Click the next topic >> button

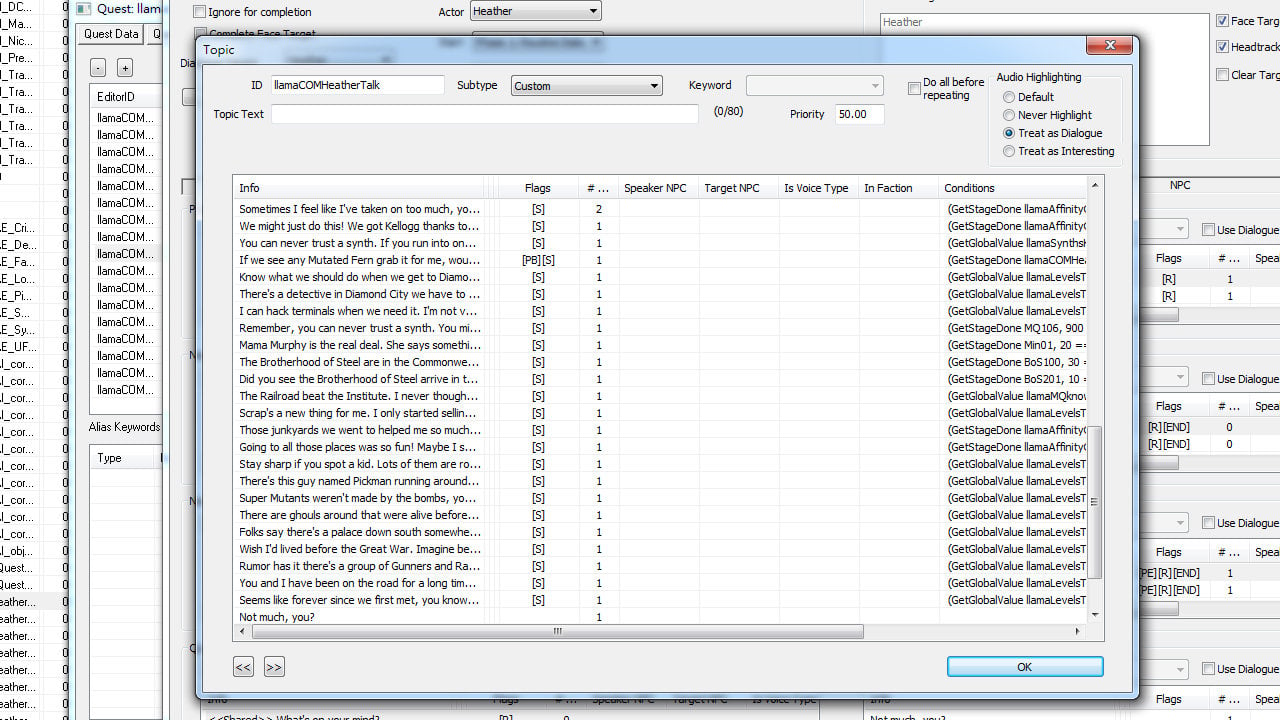click(x=274, y=667)
